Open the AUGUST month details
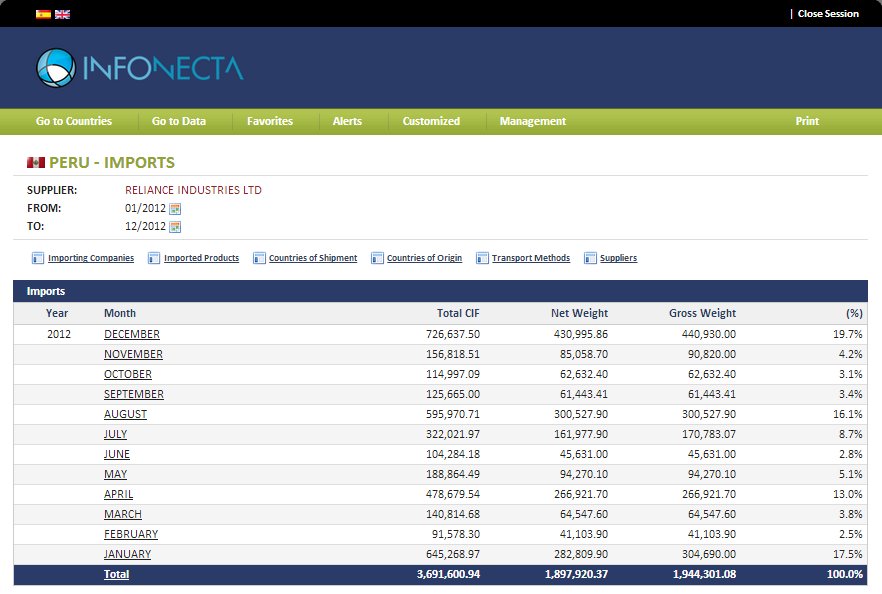The width and height of the screenshot is (882, 594). (125, 415)
